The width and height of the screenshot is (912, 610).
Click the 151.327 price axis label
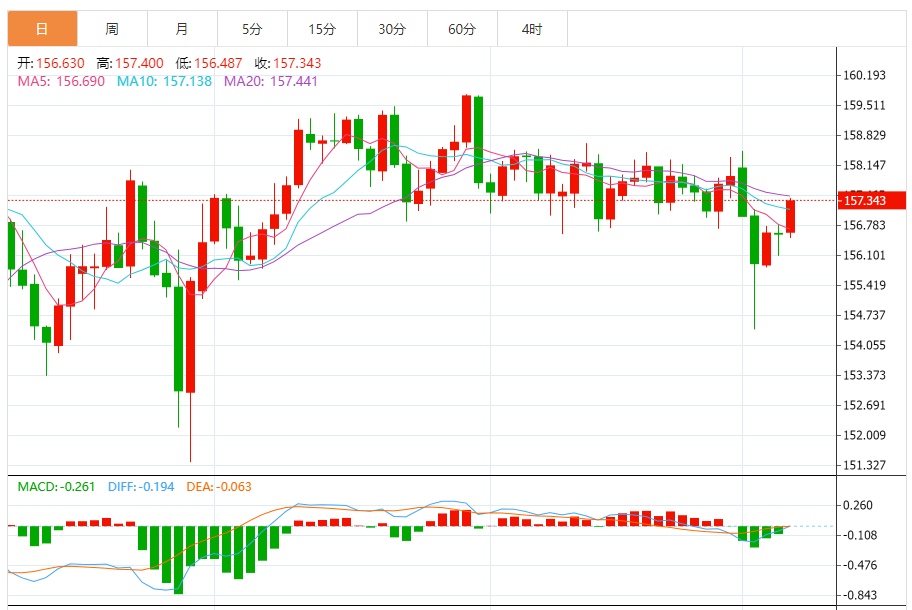pos(864,465)
